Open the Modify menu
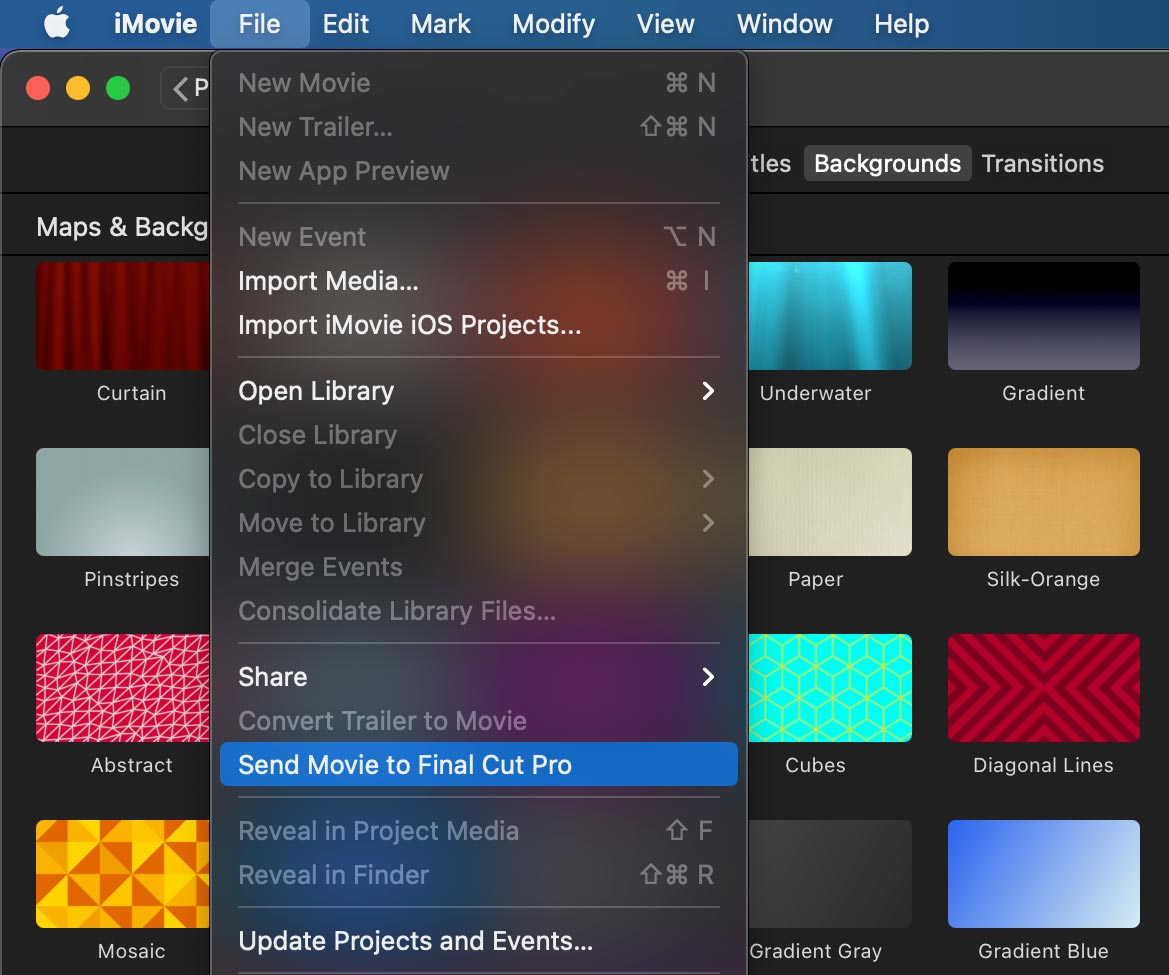Image resolution: width=1169 pixels, height=975 pixels. pos(553,24)
